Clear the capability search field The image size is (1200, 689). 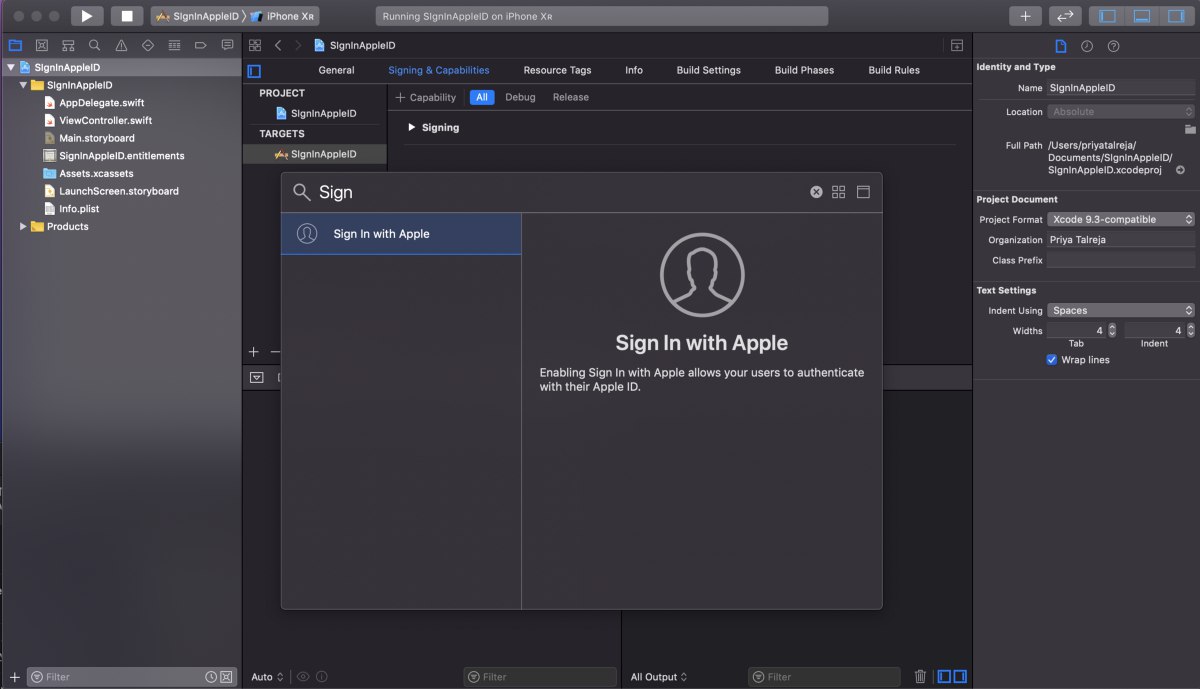(816, 192)
